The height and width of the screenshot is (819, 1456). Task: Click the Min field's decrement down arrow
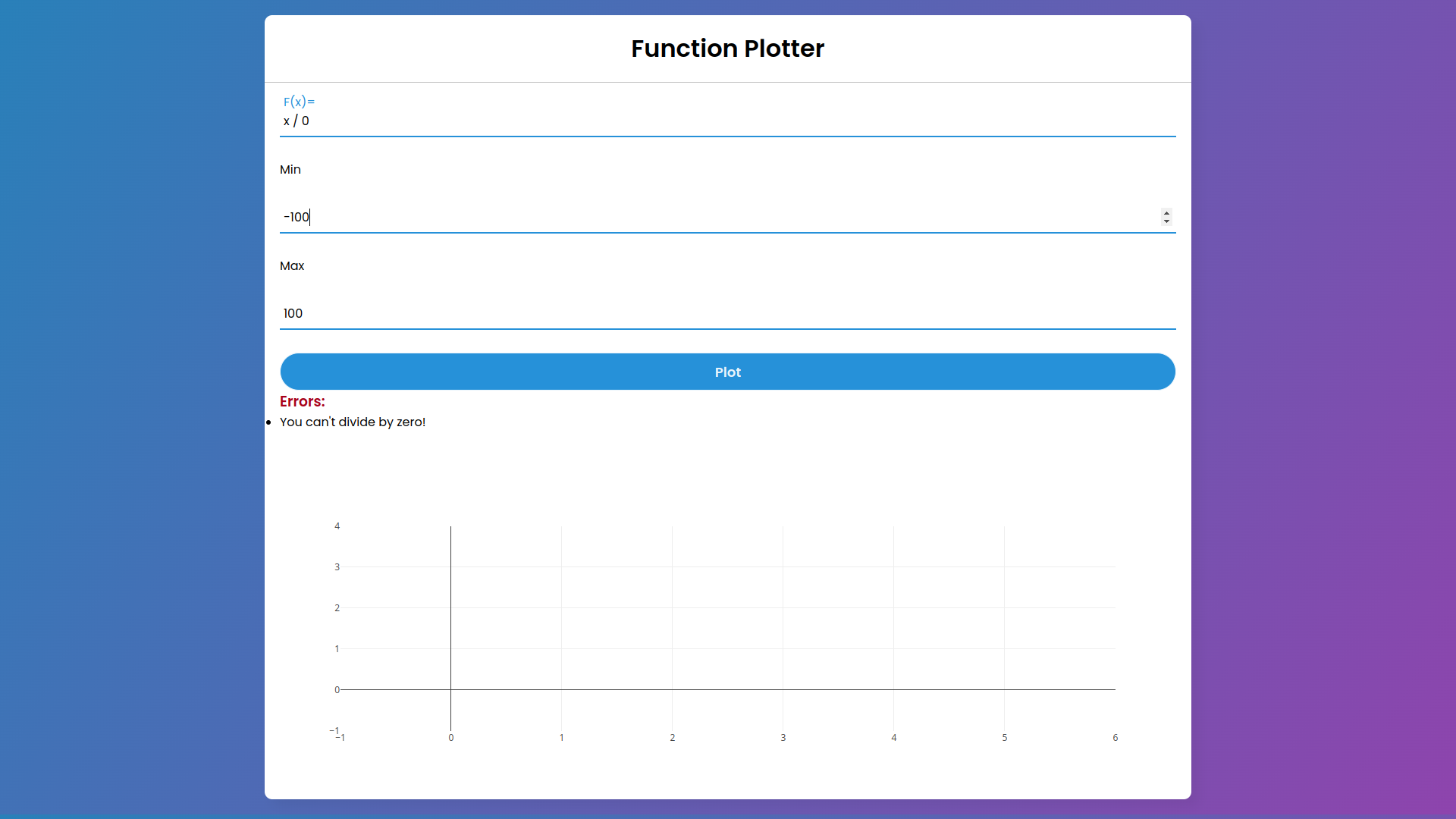(x=1166, y=221)
